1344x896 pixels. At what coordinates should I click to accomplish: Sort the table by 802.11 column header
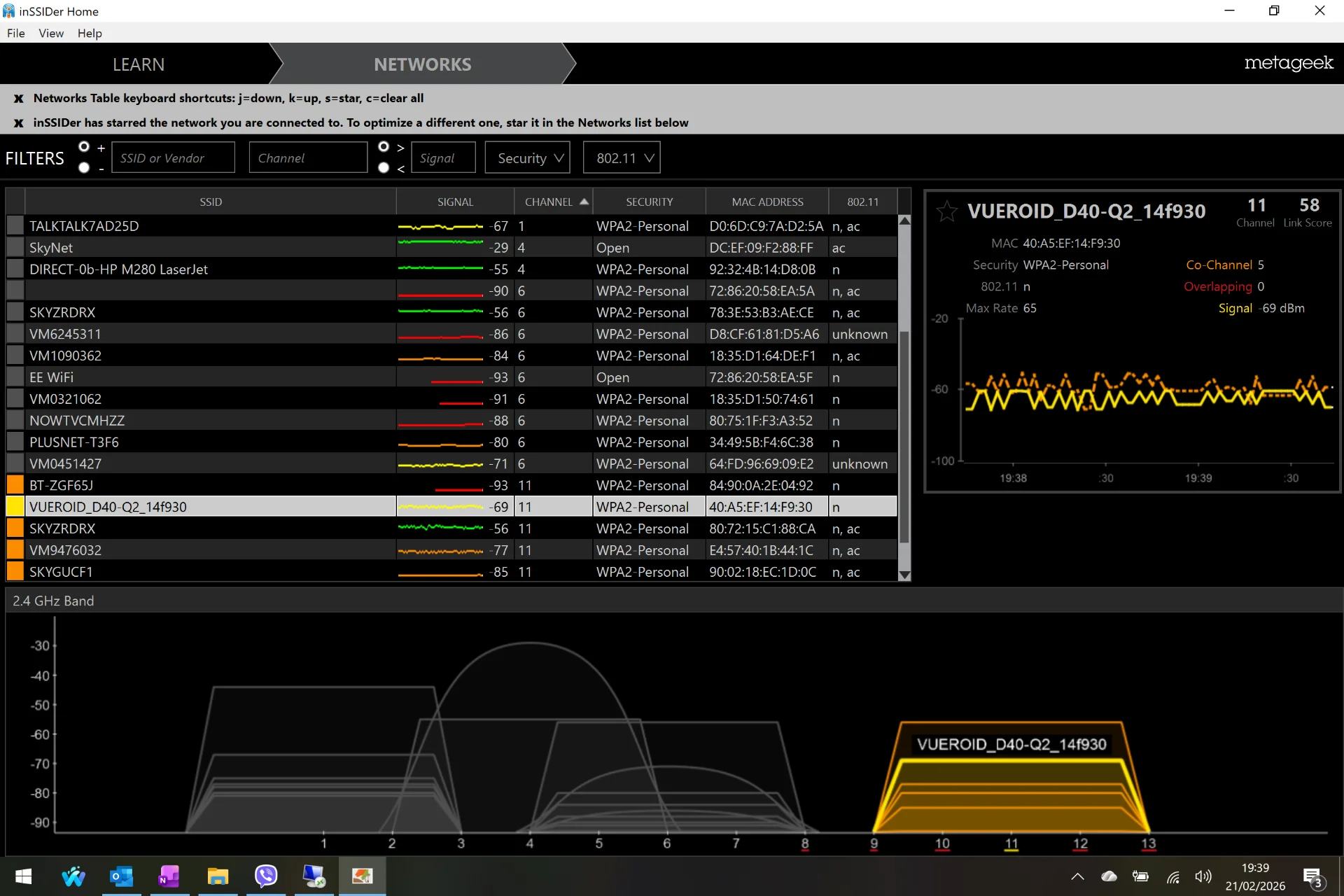(x=862, y=202)
